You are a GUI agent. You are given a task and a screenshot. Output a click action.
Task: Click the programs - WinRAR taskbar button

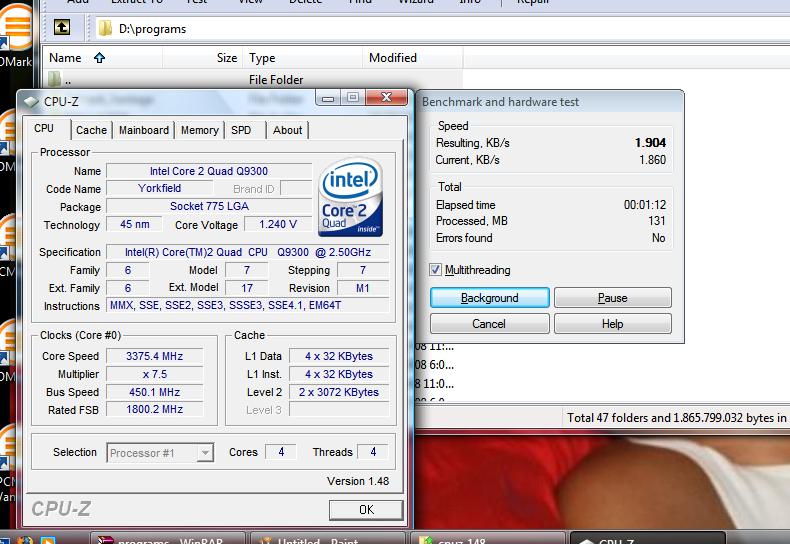pyautogui.click(x=167, y=537)
